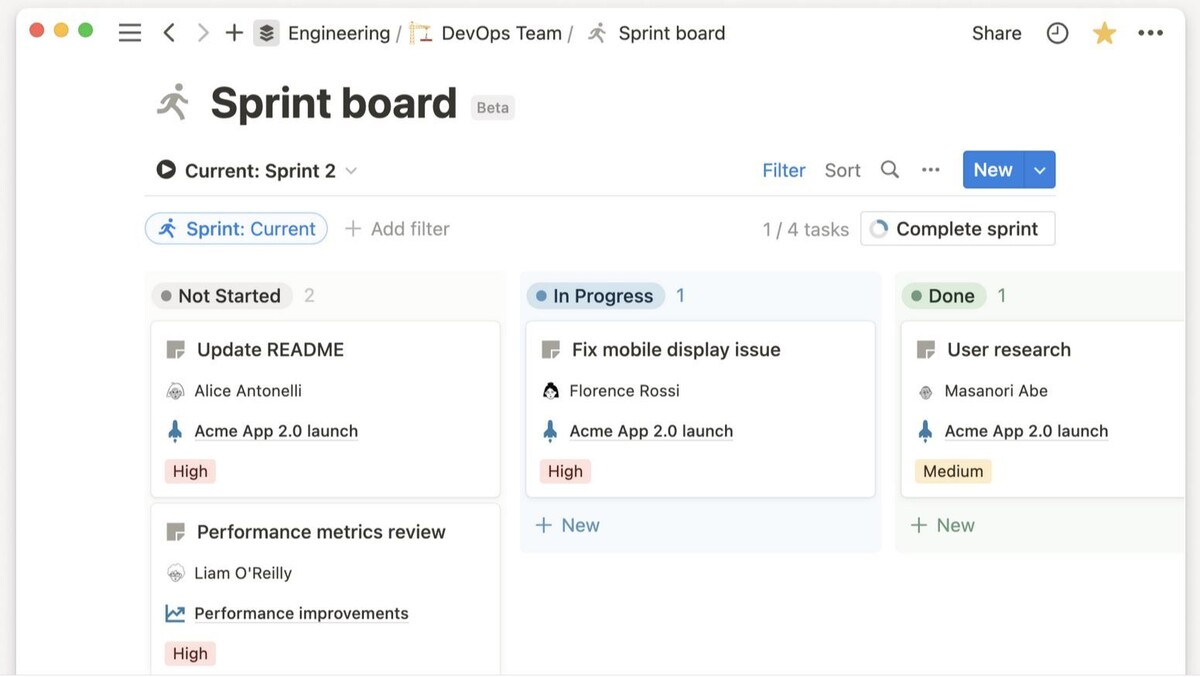The image size is (1200, 677).
Task: Click the Complete sprint button
Action: (957, 229)
